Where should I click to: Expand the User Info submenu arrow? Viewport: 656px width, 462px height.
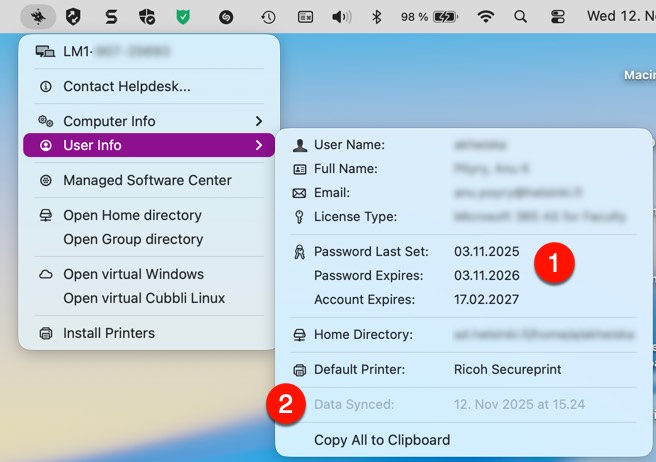(259, 145)
